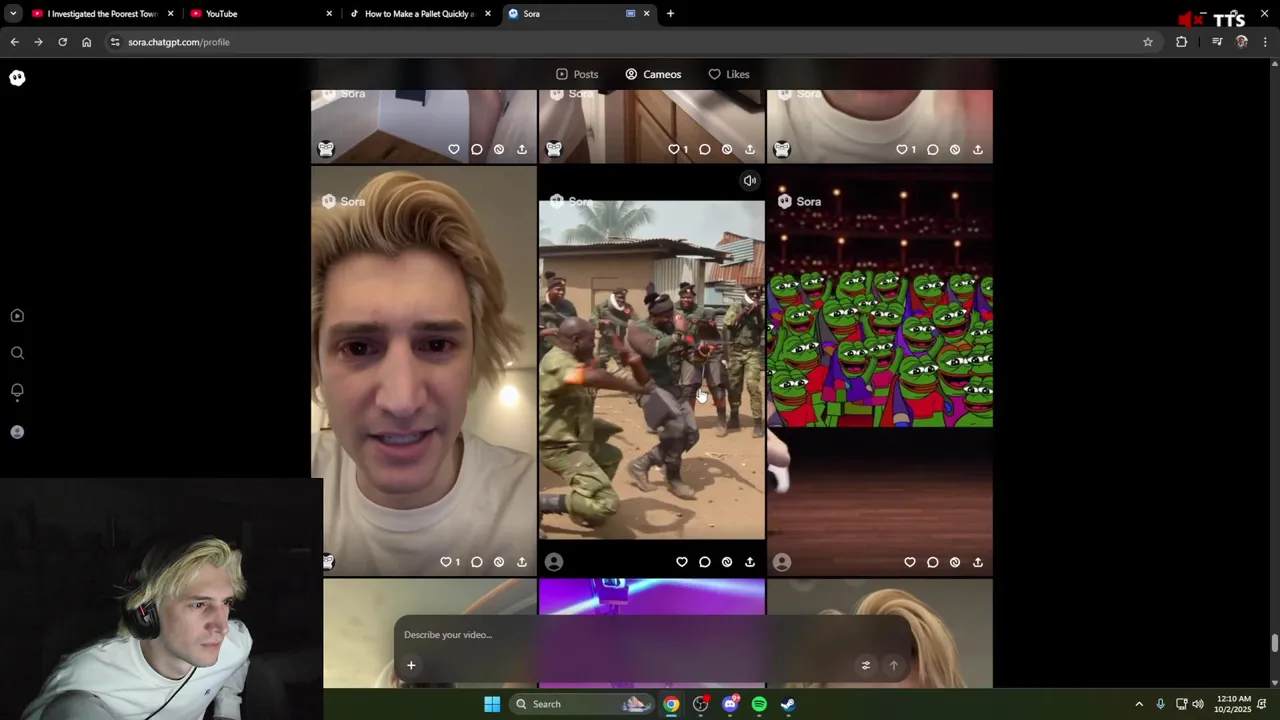Switch to the Posts tab
The height and width of the screenshot is (720, 1280).
(577, 74)
